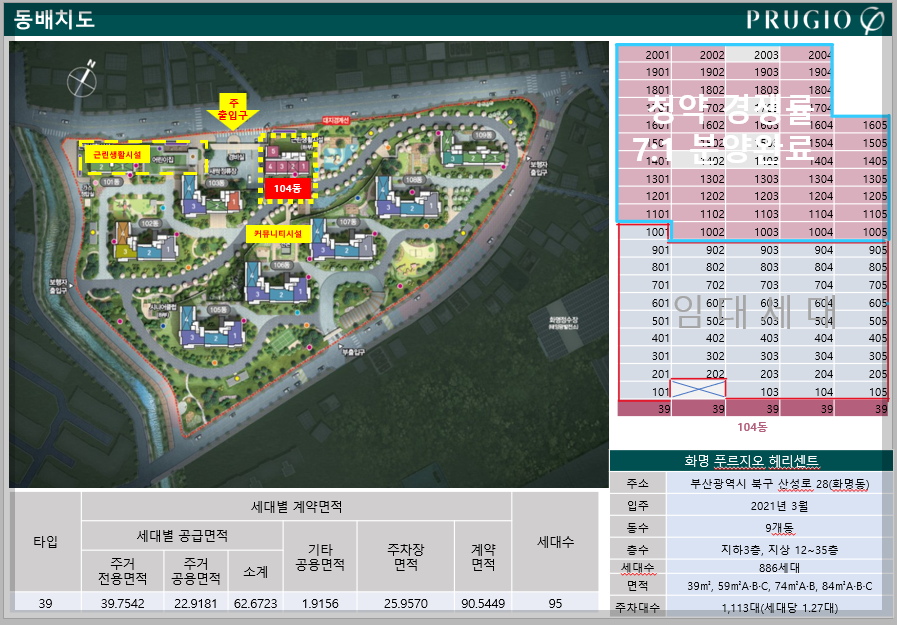Click the 타입 column header
Image resolution: width=897 pixels, height=625 pixels.
point(46,541)
